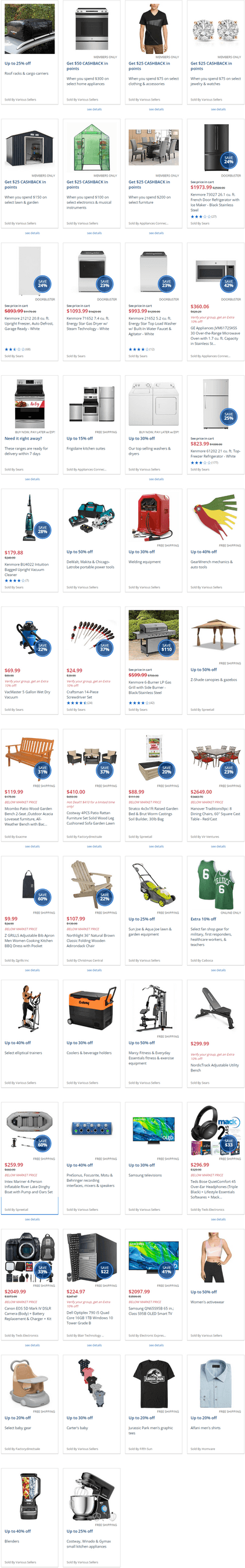Open see details under lawn & garden cashback
The height and width of the screenshot is (1568, 245).
click(32, 233)
